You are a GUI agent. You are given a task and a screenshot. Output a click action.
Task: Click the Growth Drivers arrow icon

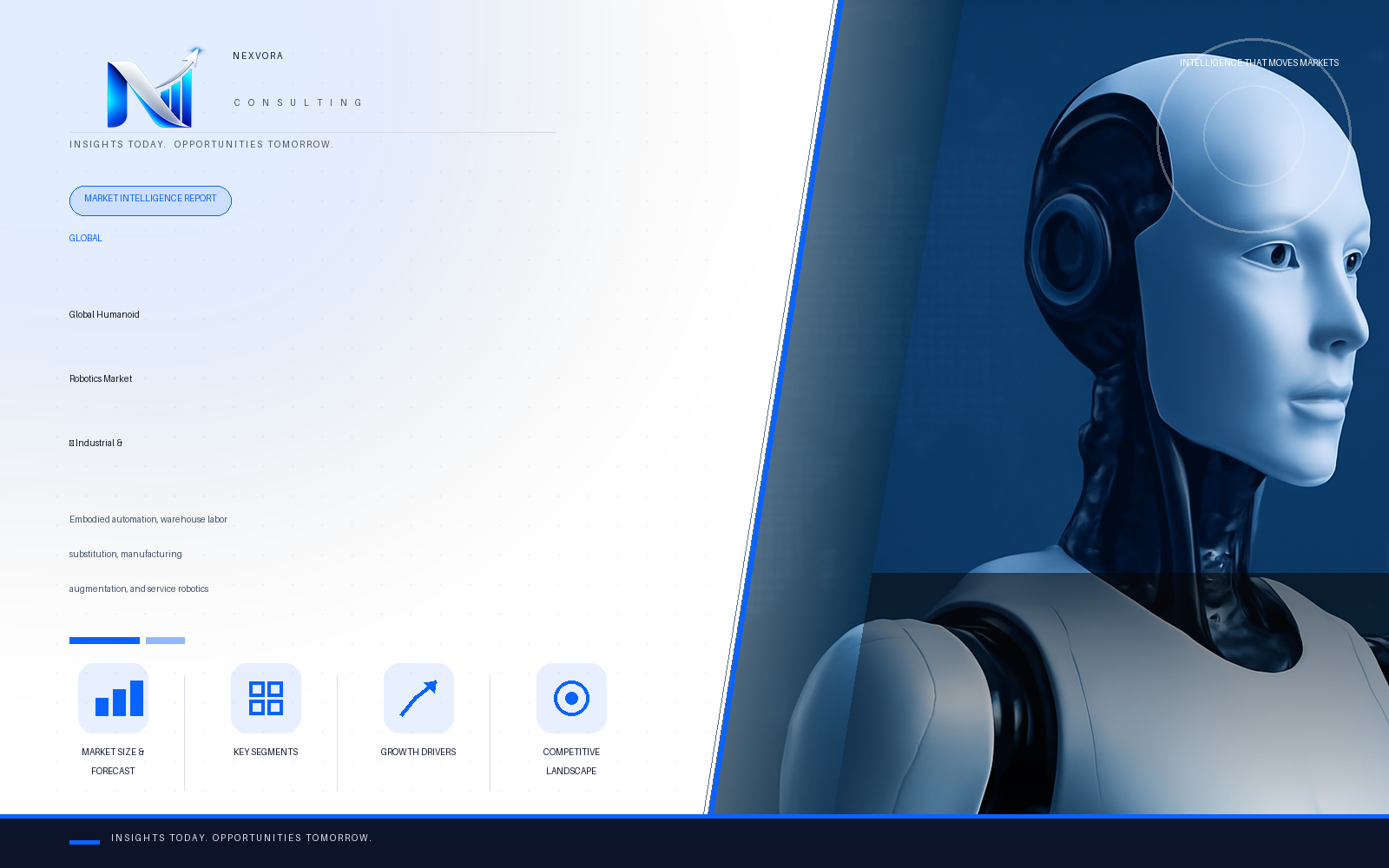(x=418, y=698)
